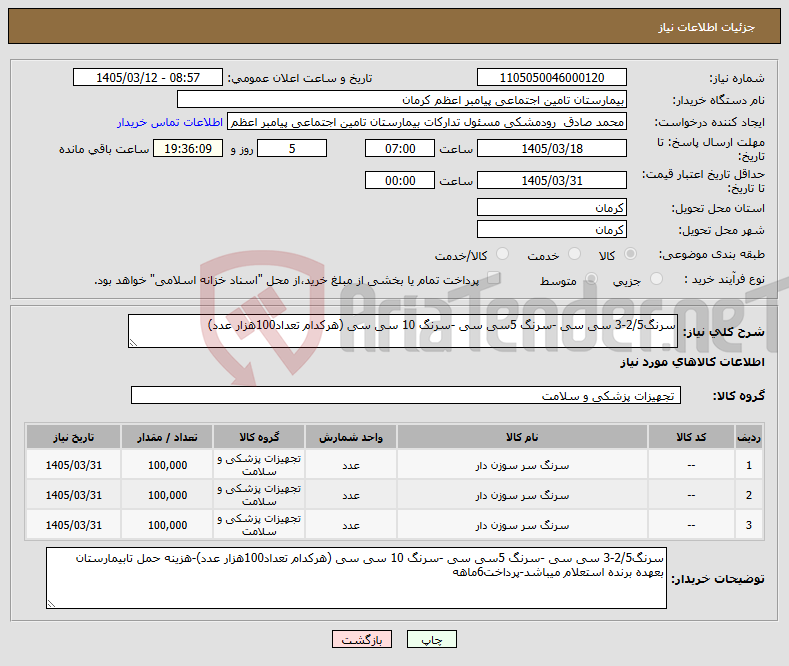Click the کد کالا column header
This screenshot has width=789, height=666.
tap(691, 437)
